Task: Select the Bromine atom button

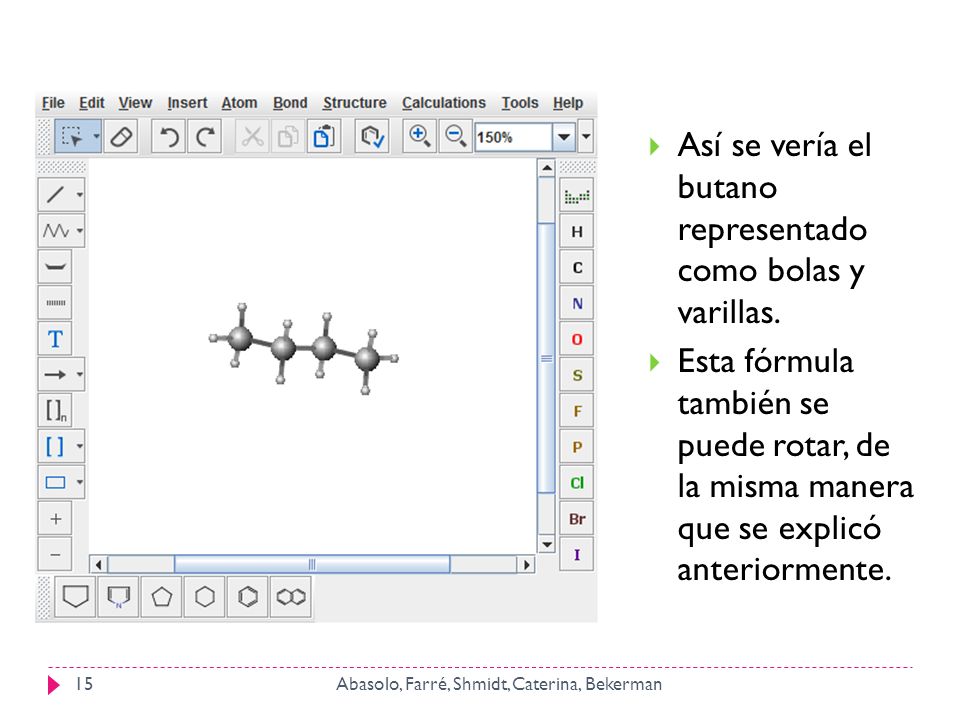Action: [577, 519]
